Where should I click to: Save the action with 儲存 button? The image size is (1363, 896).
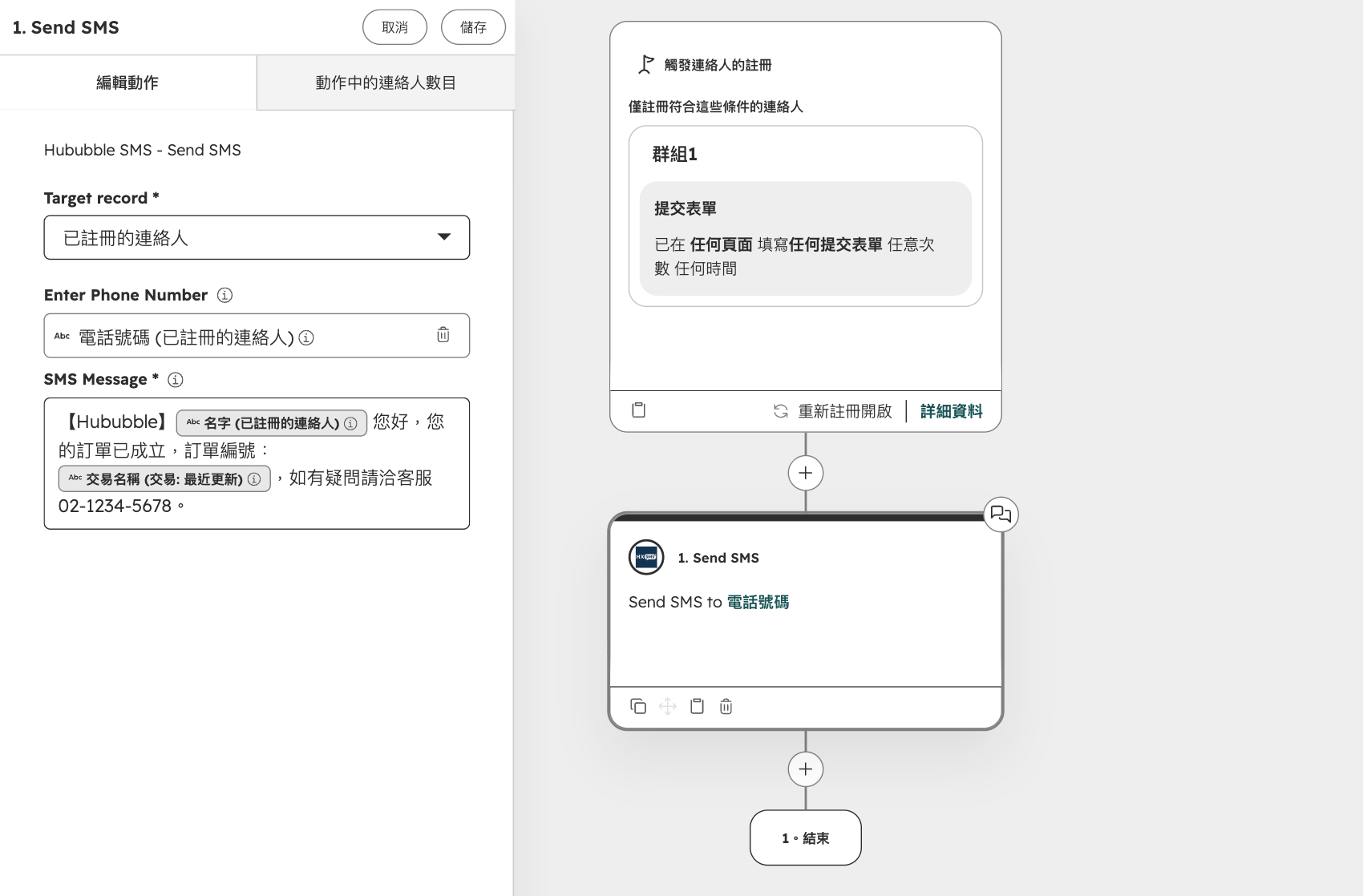[473, 27]
